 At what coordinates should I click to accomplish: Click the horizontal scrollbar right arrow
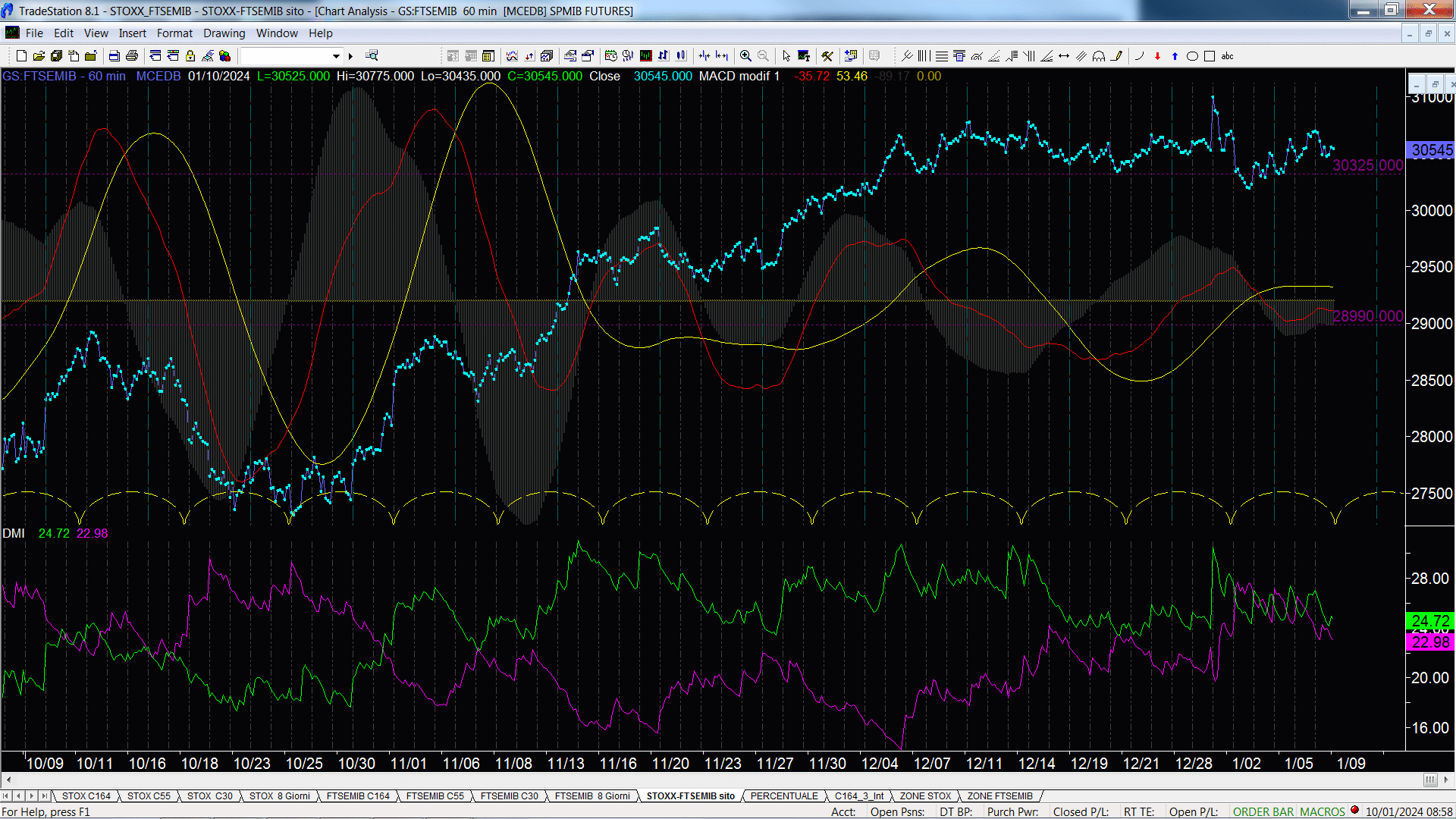tap(1446, 780)
